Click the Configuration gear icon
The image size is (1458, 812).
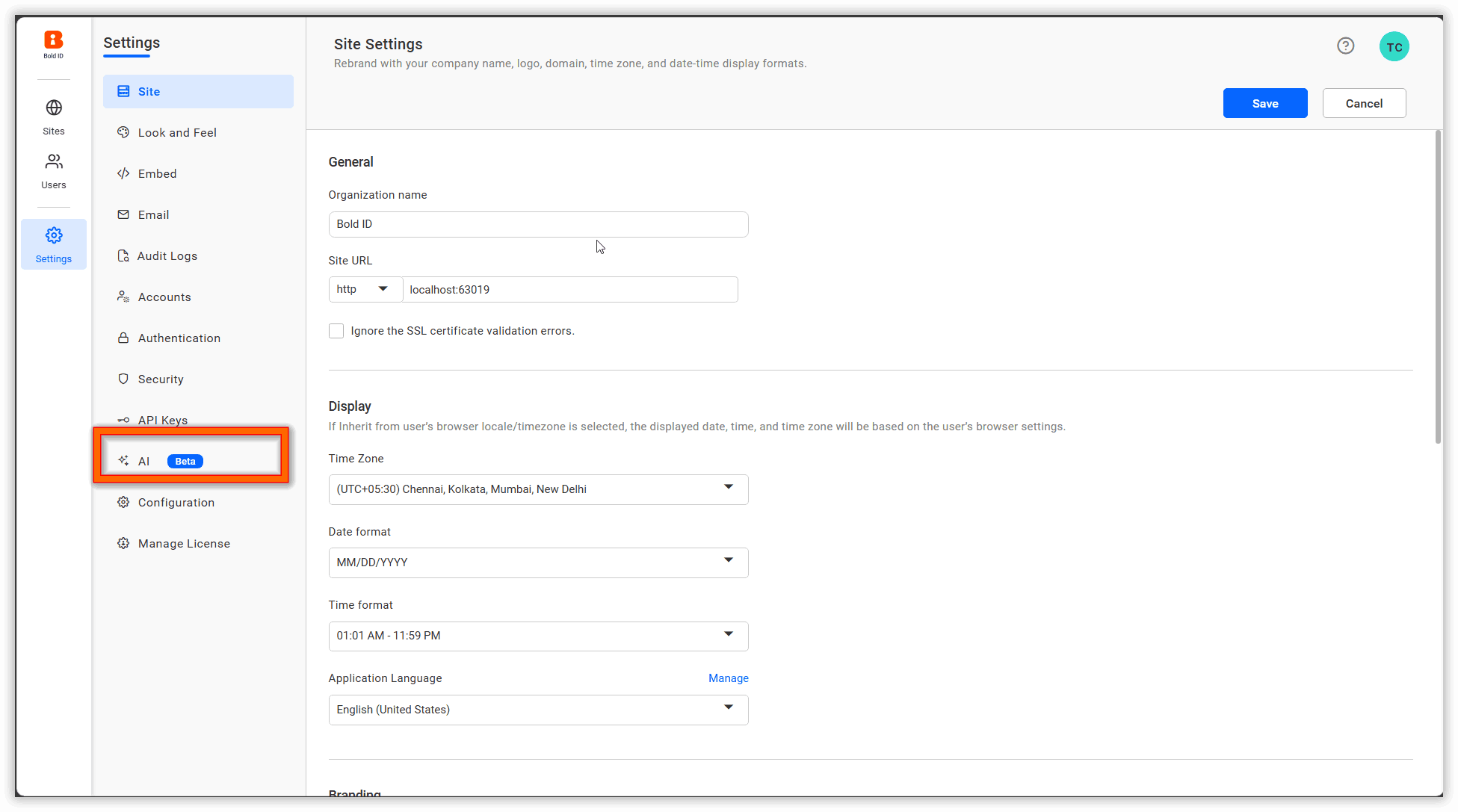click(x=123, y=502)
